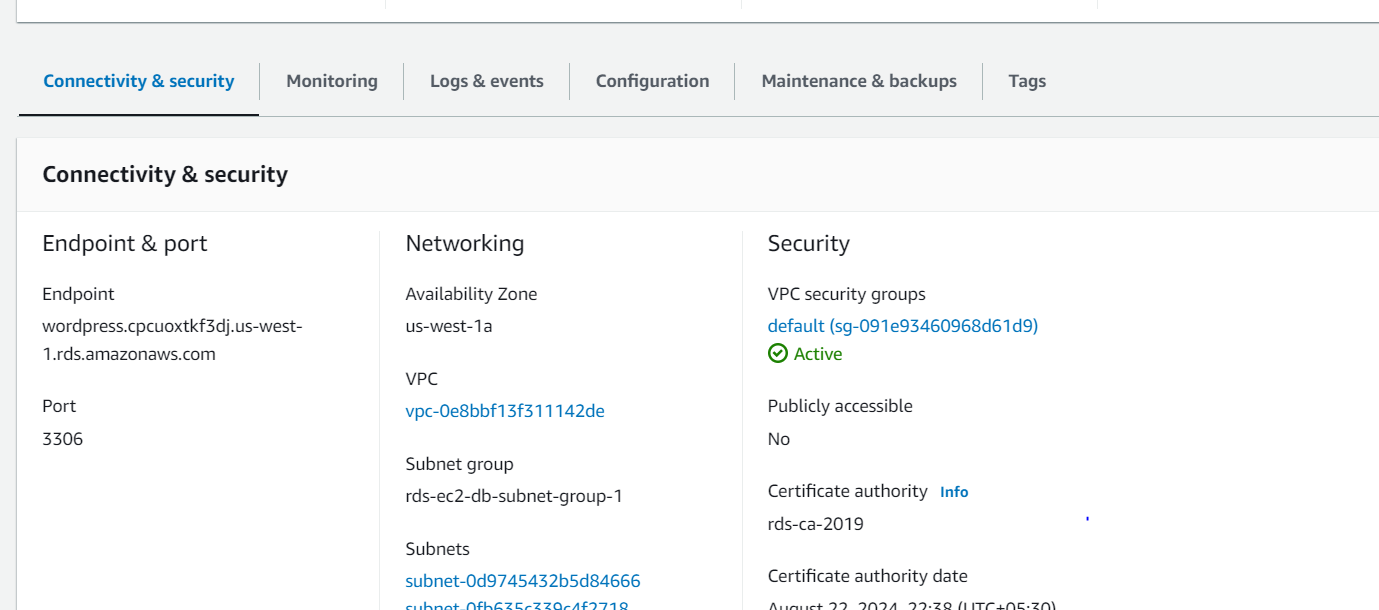
Task: Click the Networking section heading
Action: click(465, 244)
